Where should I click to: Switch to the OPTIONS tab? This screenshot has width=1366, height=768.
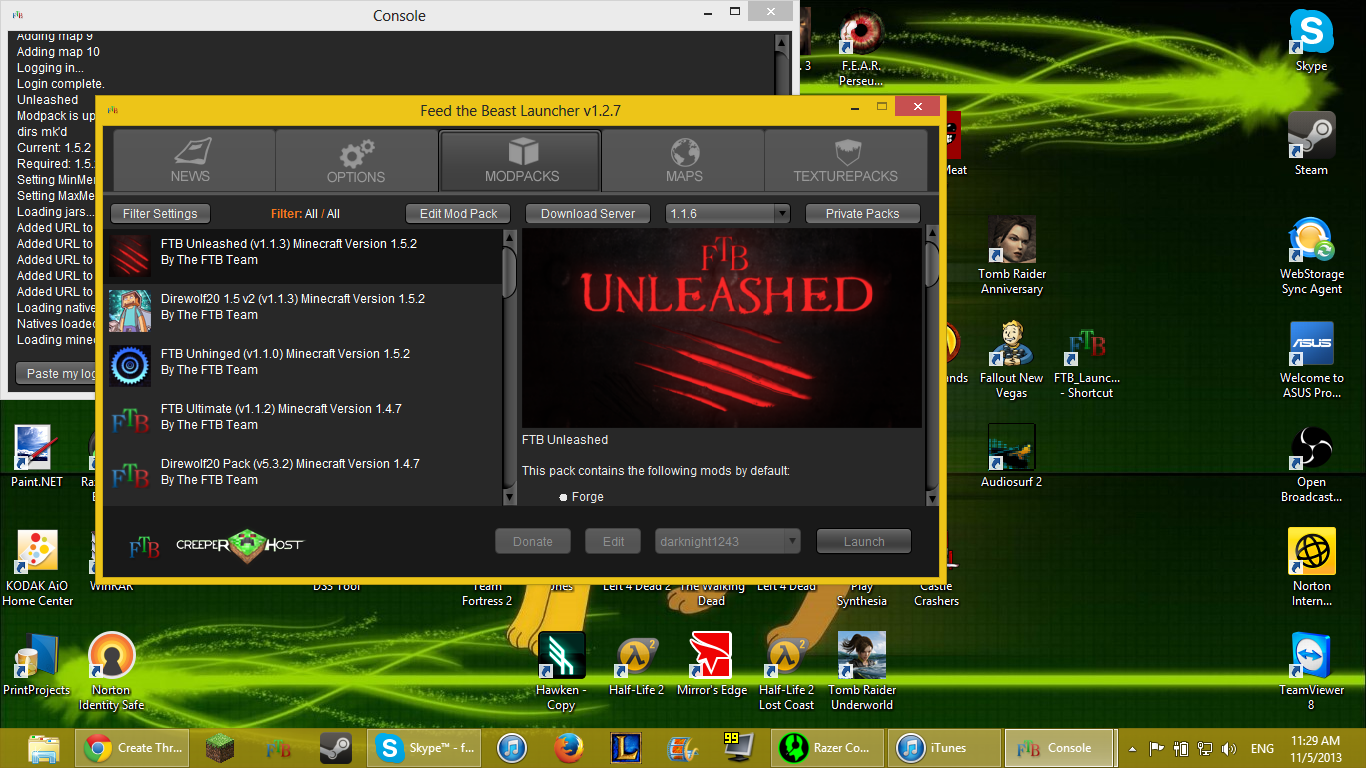(356, 160)
